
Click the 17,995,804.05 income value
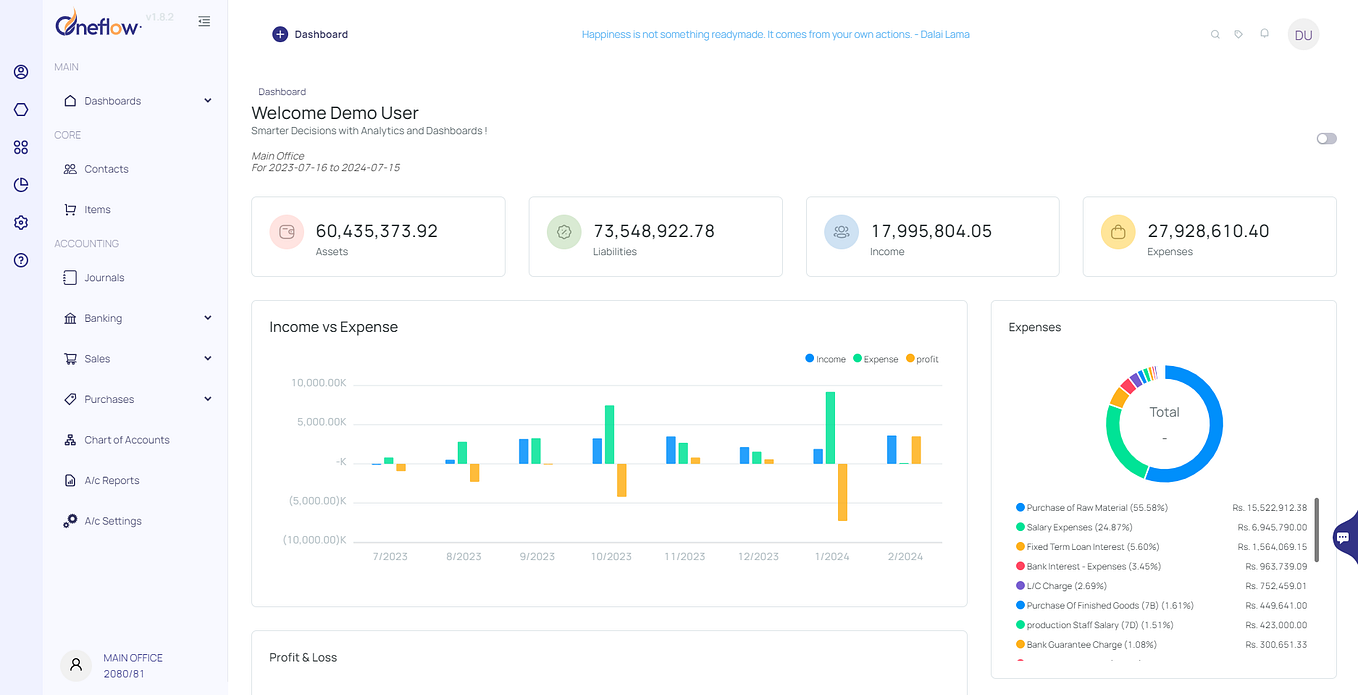tap(931, 231)
